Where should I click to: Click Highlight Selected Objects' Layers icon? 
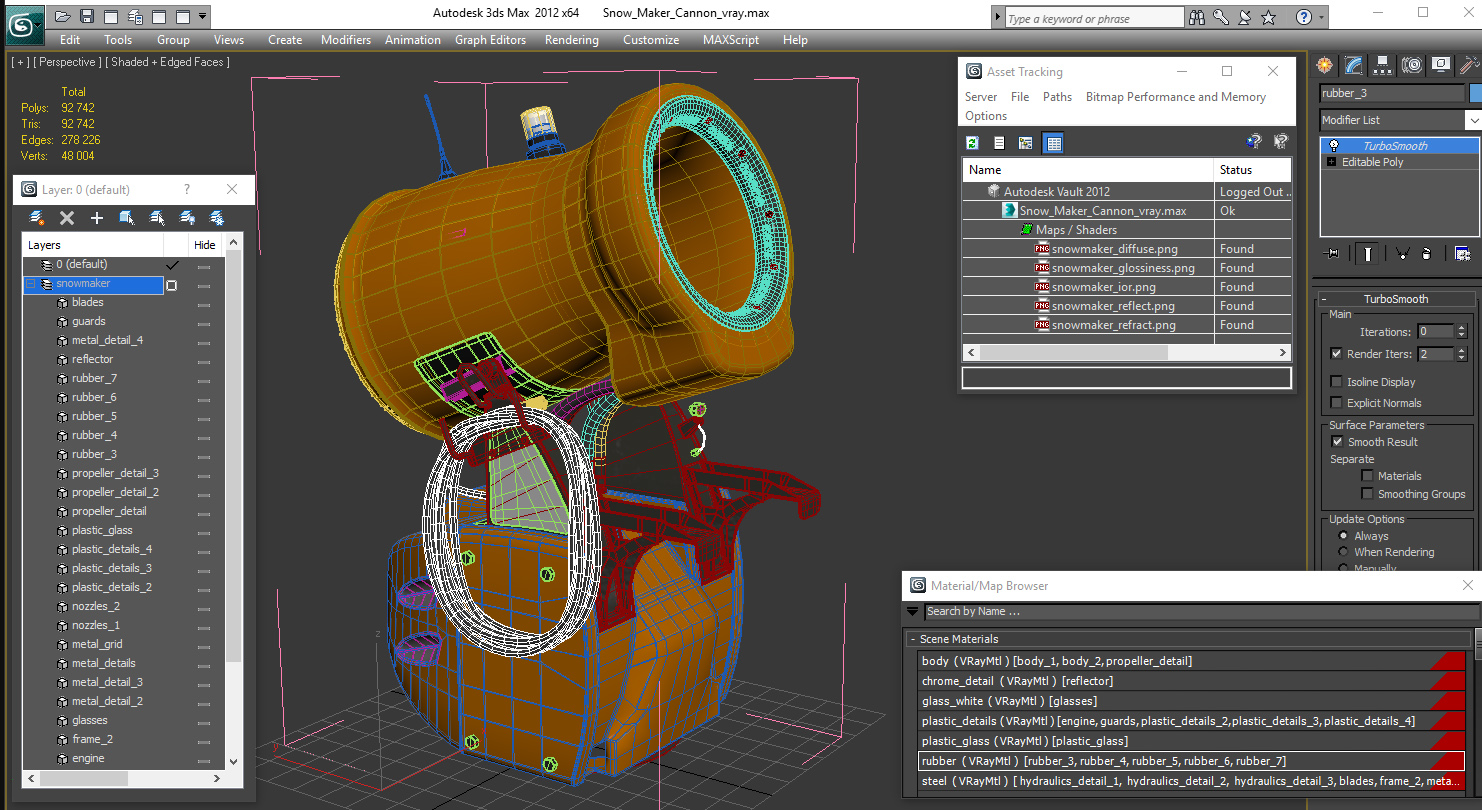[x=157, y=217]
